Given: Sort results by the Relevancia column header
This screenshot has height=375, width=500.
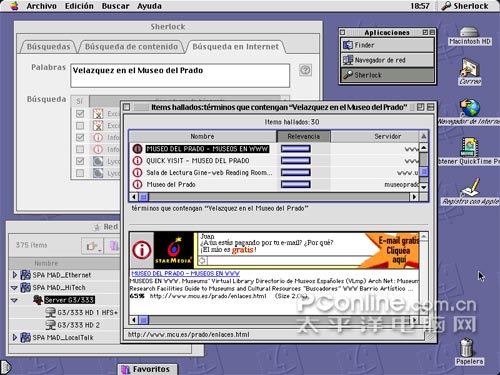Looking at the screenshot, I should 303,136.
